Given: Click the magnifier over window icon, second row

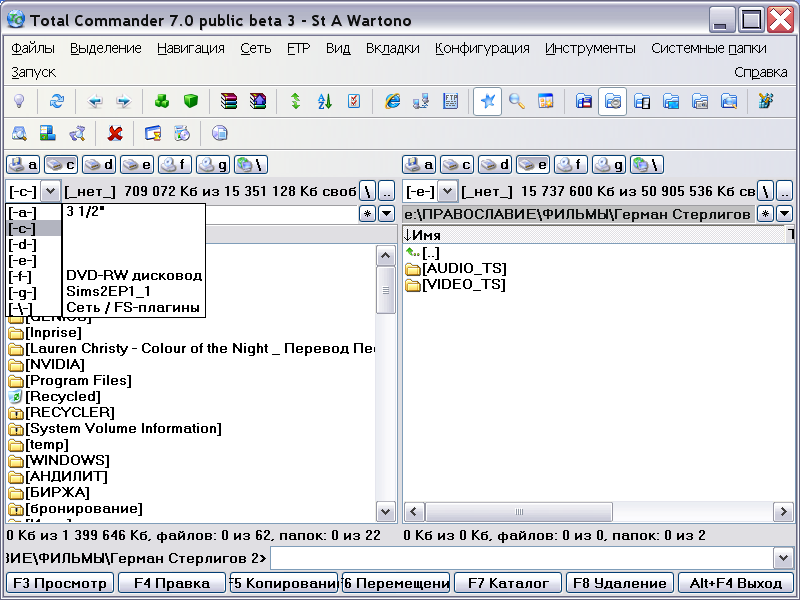Looking at the screenshot, I should [19, 134].
